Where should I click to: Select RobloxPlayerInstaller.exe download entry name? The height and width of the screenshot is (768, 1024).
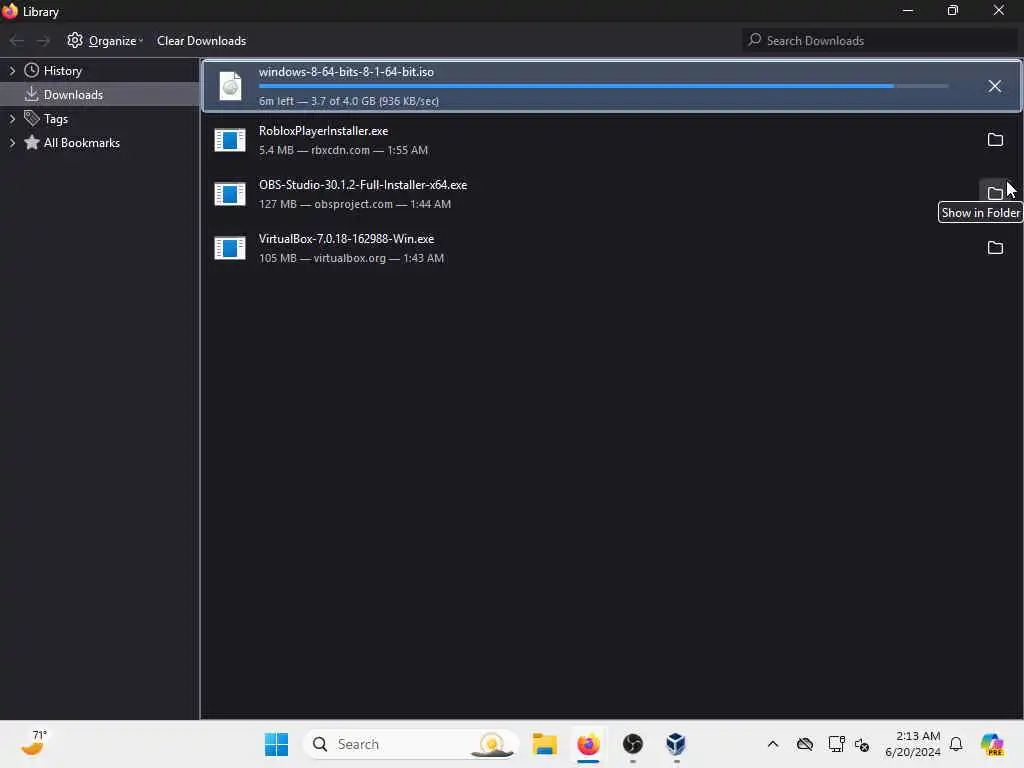pos(323,131)
